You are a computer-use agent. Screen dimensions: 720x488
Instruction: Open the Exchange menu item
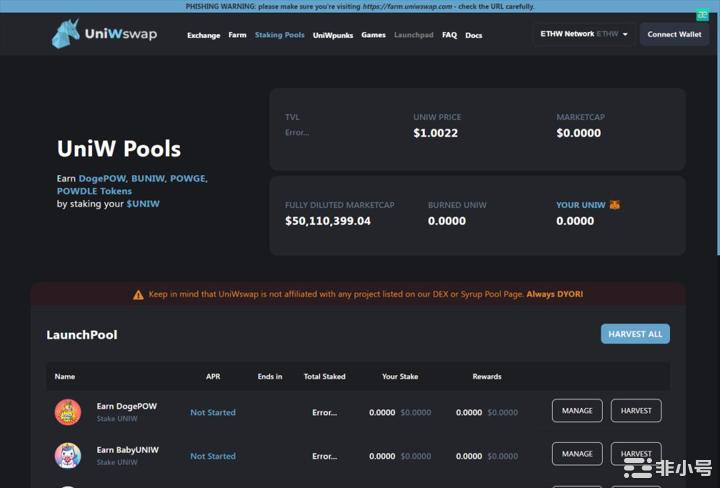coord(203,35)
